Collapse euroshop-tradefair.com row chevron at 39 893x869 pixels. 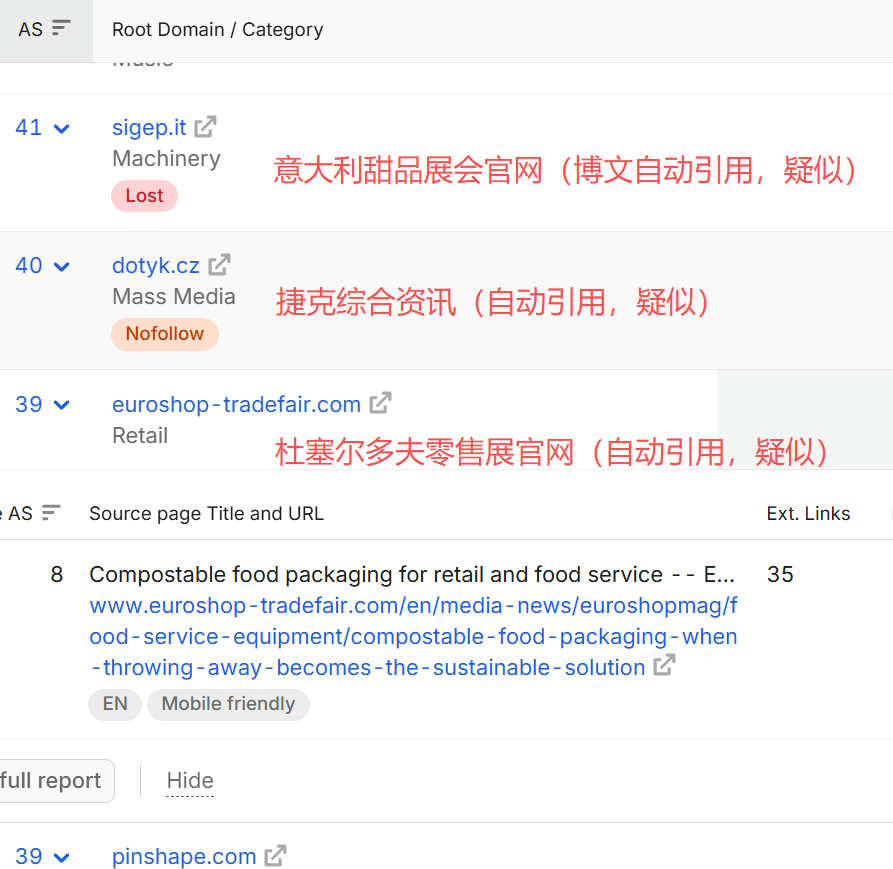(62, 405)
